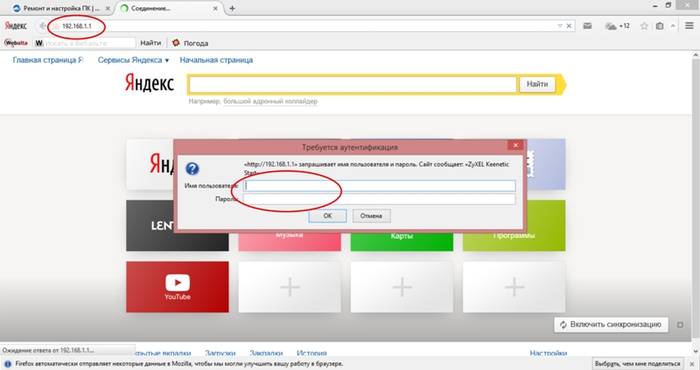Click the Wikipedia W search icon

tap(39, 43)
